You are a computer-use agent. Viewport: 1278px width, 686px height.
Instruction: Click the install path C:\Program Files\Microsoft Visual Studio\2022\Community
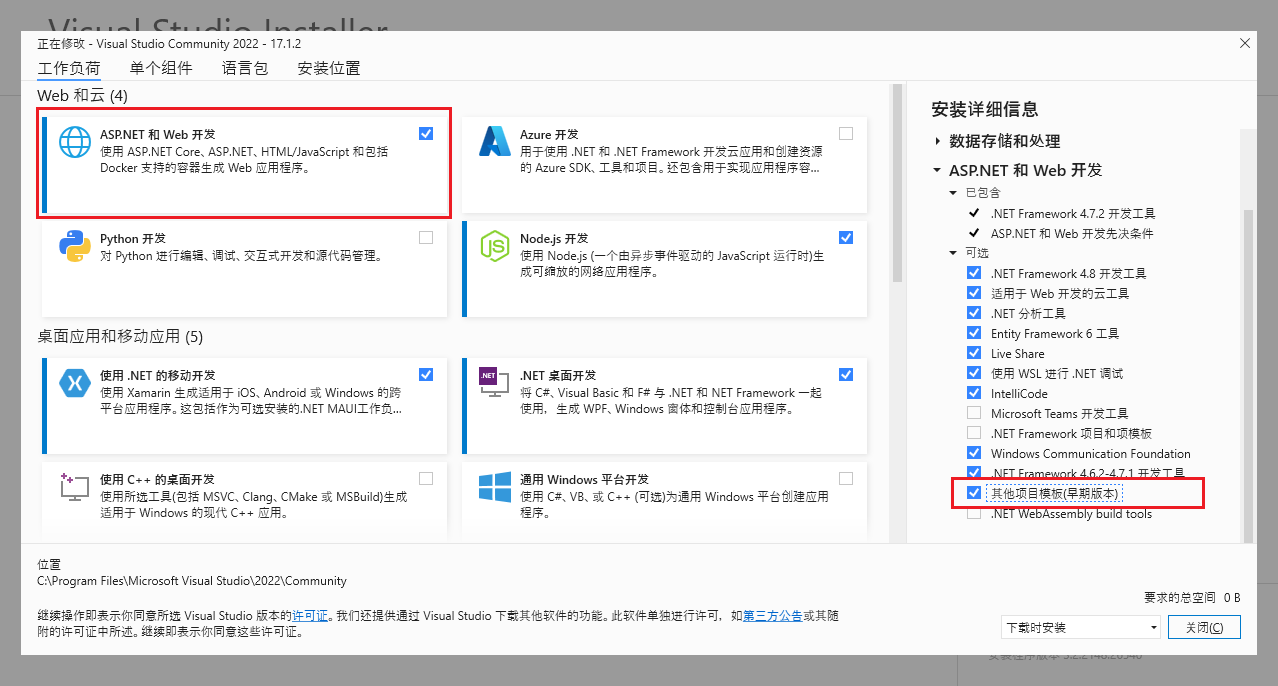click(192, 580)
